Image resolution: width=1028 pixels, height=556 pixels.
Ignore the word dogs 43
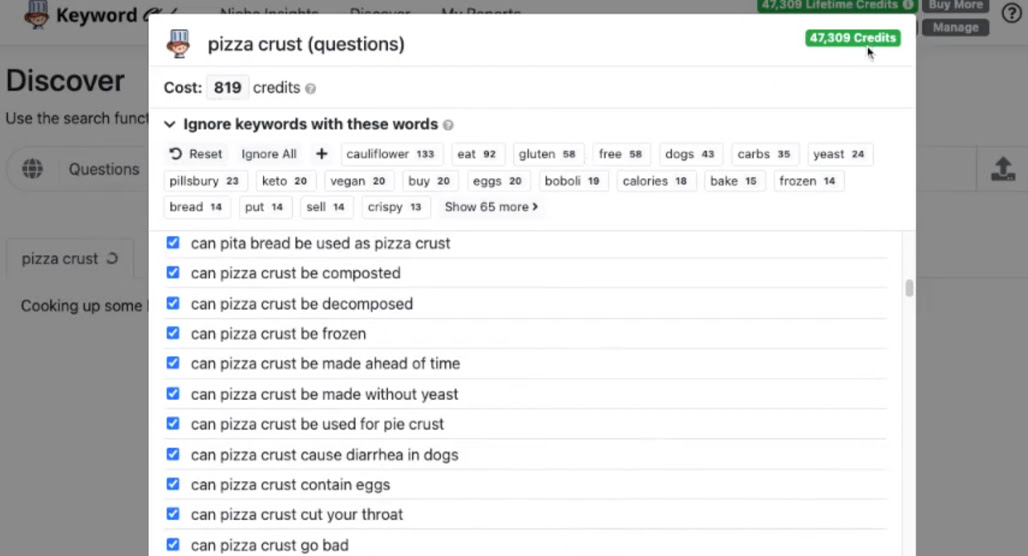690,154
